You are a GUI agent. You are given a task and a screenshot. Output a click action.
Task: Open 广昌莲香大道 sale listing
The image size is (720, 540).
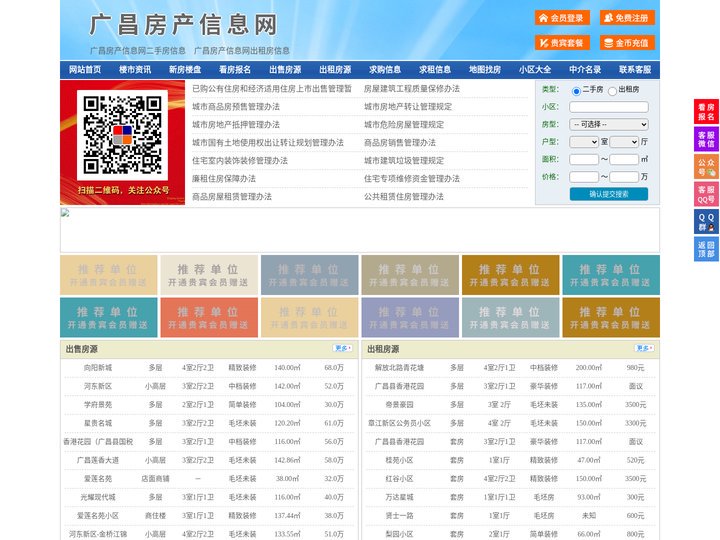click(x=98, y=460)
